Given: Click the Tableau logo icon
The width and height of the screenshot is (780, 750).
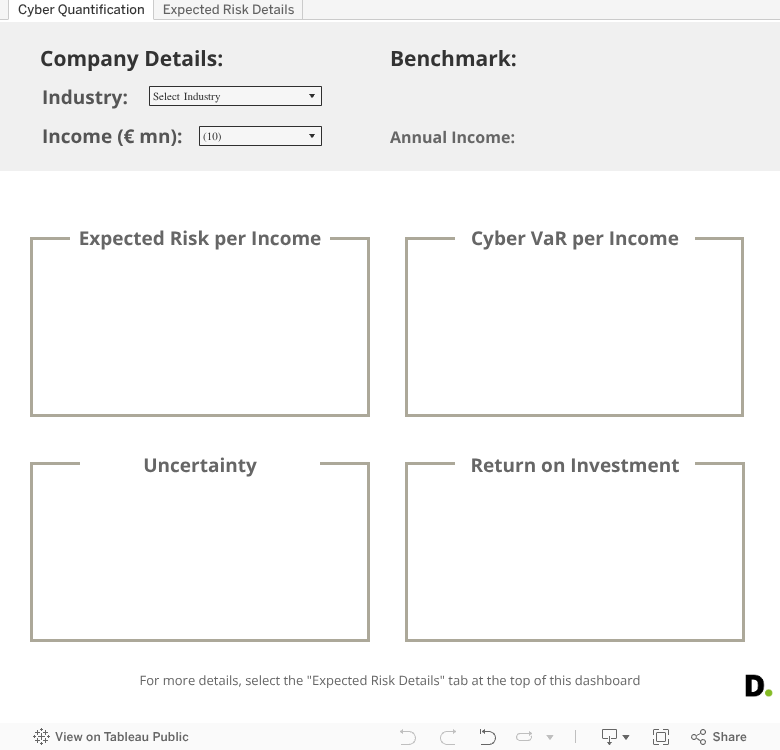Looking at the screenshot, I should point(41,737).
